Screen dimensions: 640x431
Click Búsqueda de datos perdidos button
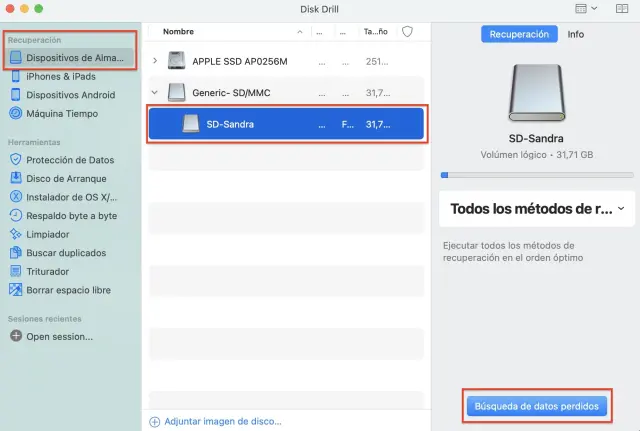(536, 406)
